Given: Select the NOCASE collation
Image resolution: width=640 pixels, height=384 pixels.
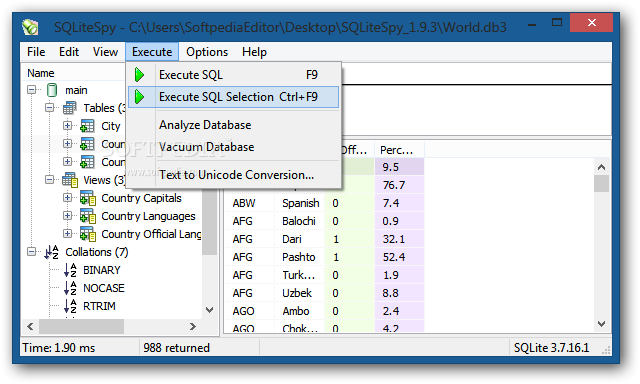Looking at the screenshot, I should [104, 288].
